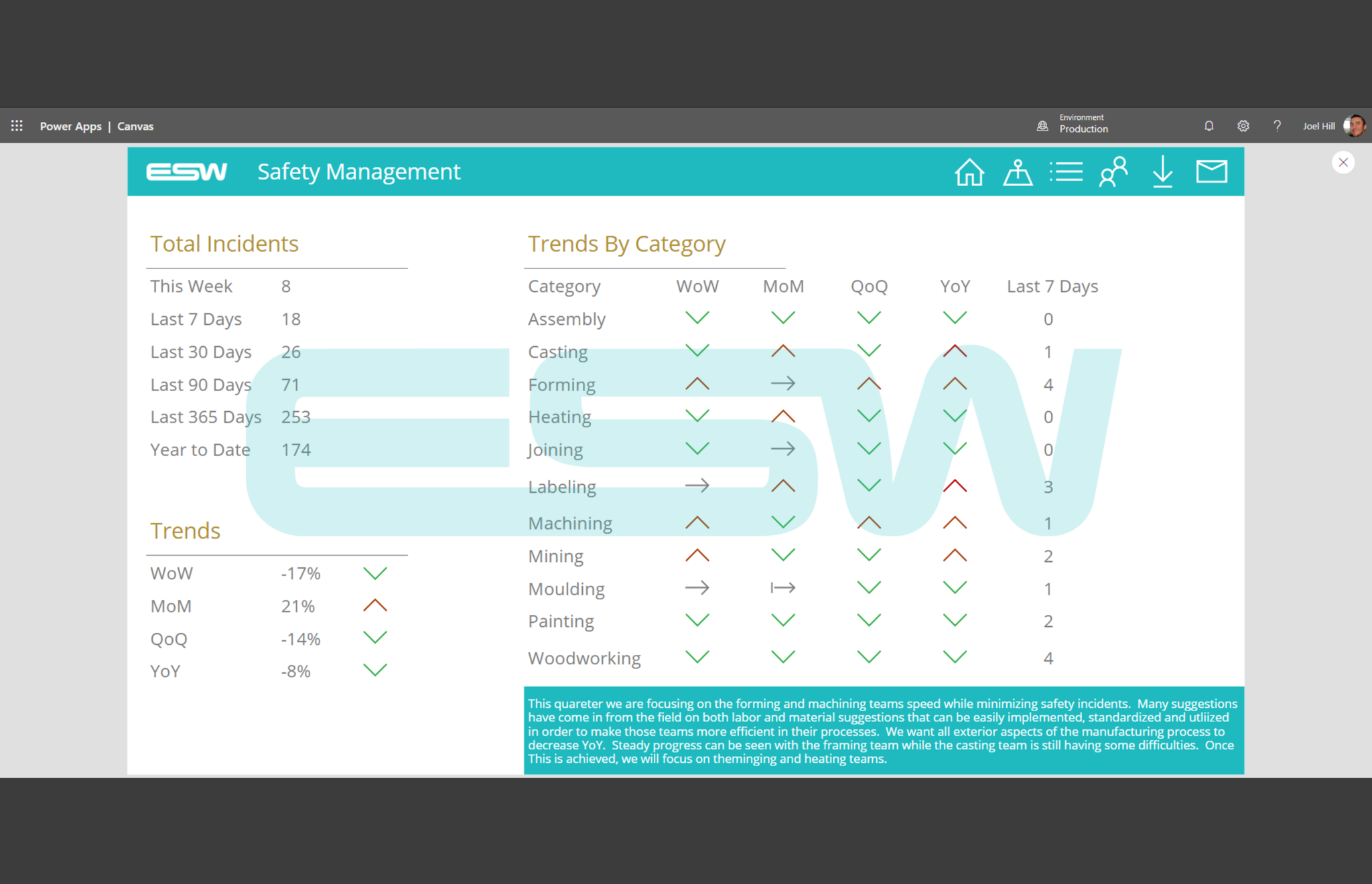The image size is (1372, 884).
Task: Open the email icon in the header
Action: (x=1211, y=172)
